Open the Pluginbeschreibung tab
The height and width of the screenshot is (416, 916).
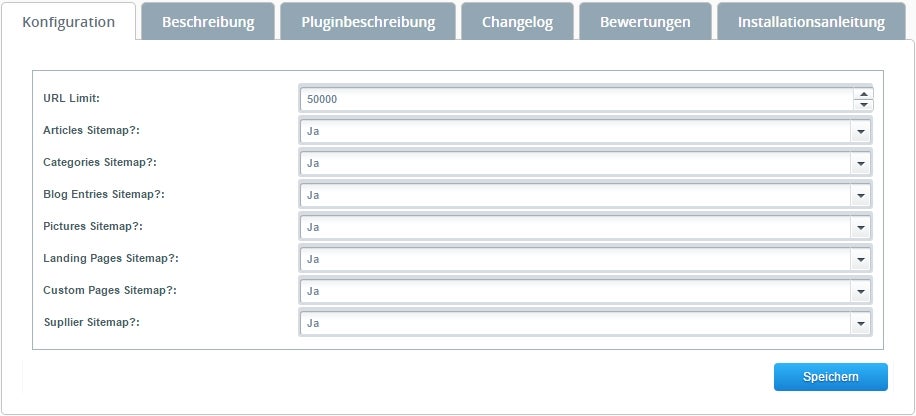[368, 22]
